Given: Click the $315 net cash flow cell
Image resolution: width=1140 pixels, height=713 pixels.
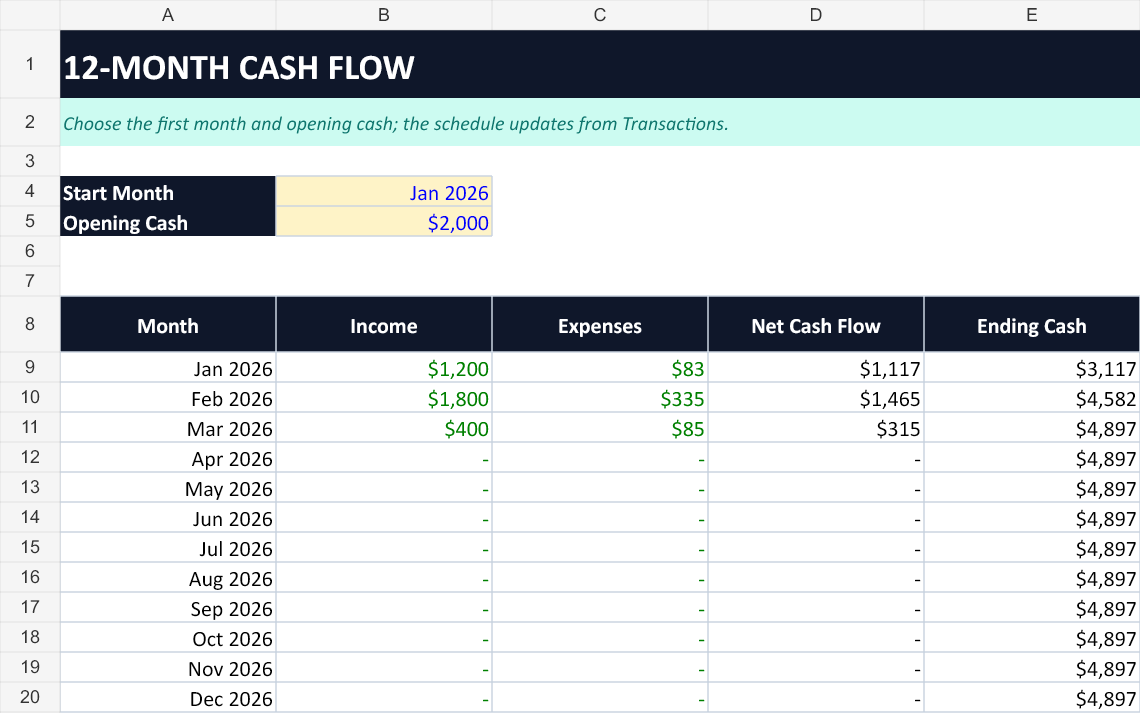Looking at the screenshot, I should pos(816,427).
